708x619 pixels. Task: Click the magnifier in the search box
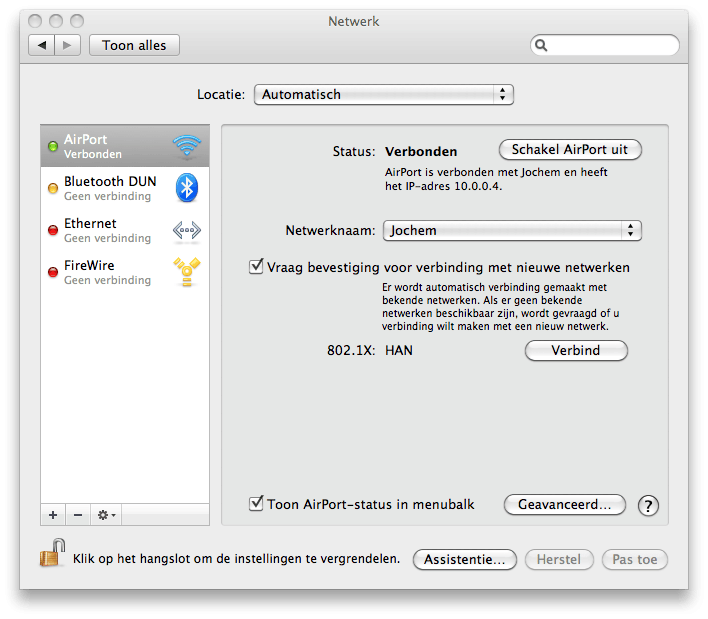click(541, 45)
